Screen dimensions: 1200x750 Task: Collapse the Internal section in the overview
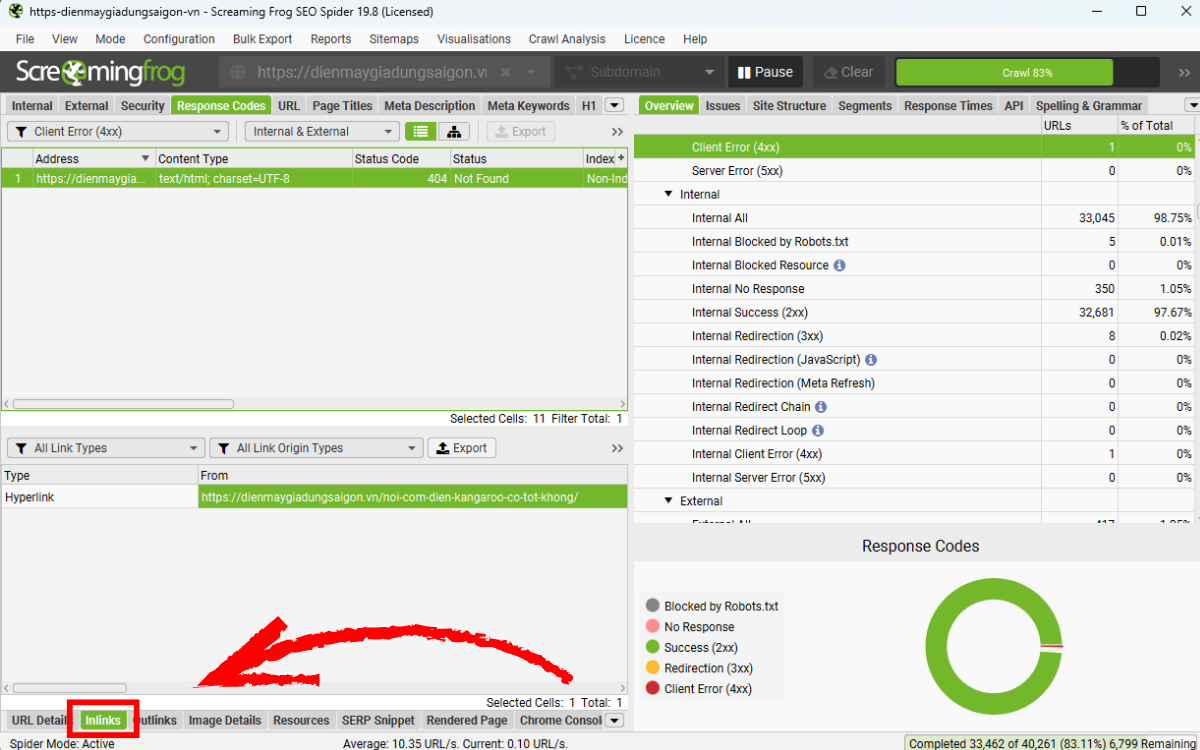click(669, 195)
